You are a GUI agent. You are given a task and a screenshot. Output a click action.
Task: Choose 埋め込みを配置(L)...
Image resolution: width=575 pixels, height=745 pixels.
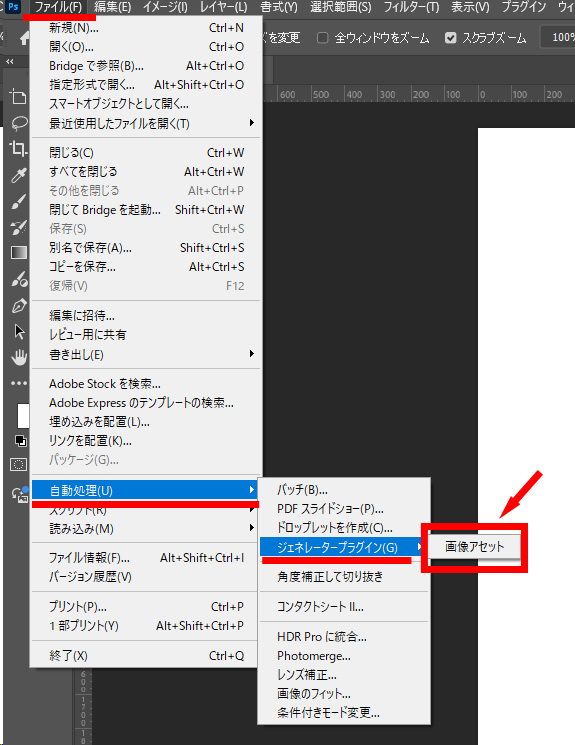click(146, 422)
